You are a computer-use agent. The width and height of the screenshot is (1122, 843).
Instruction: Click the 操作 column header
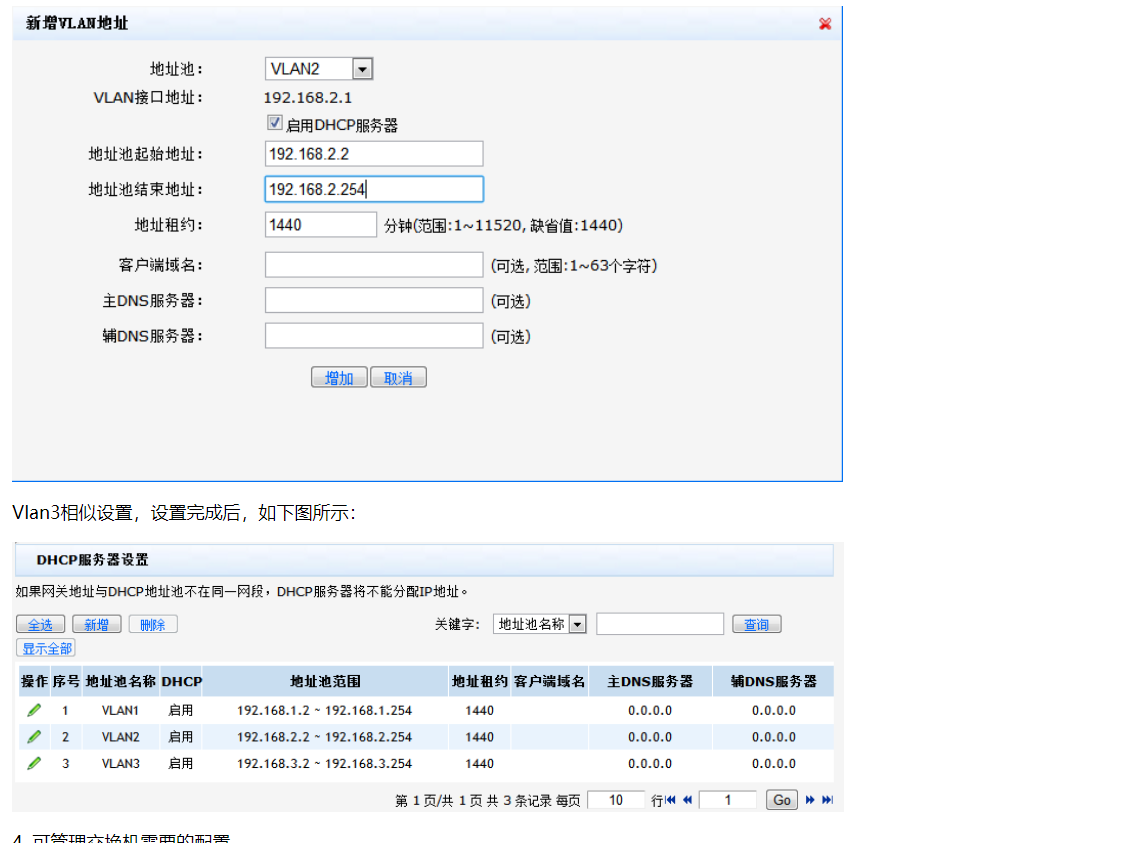pos(34,681)
